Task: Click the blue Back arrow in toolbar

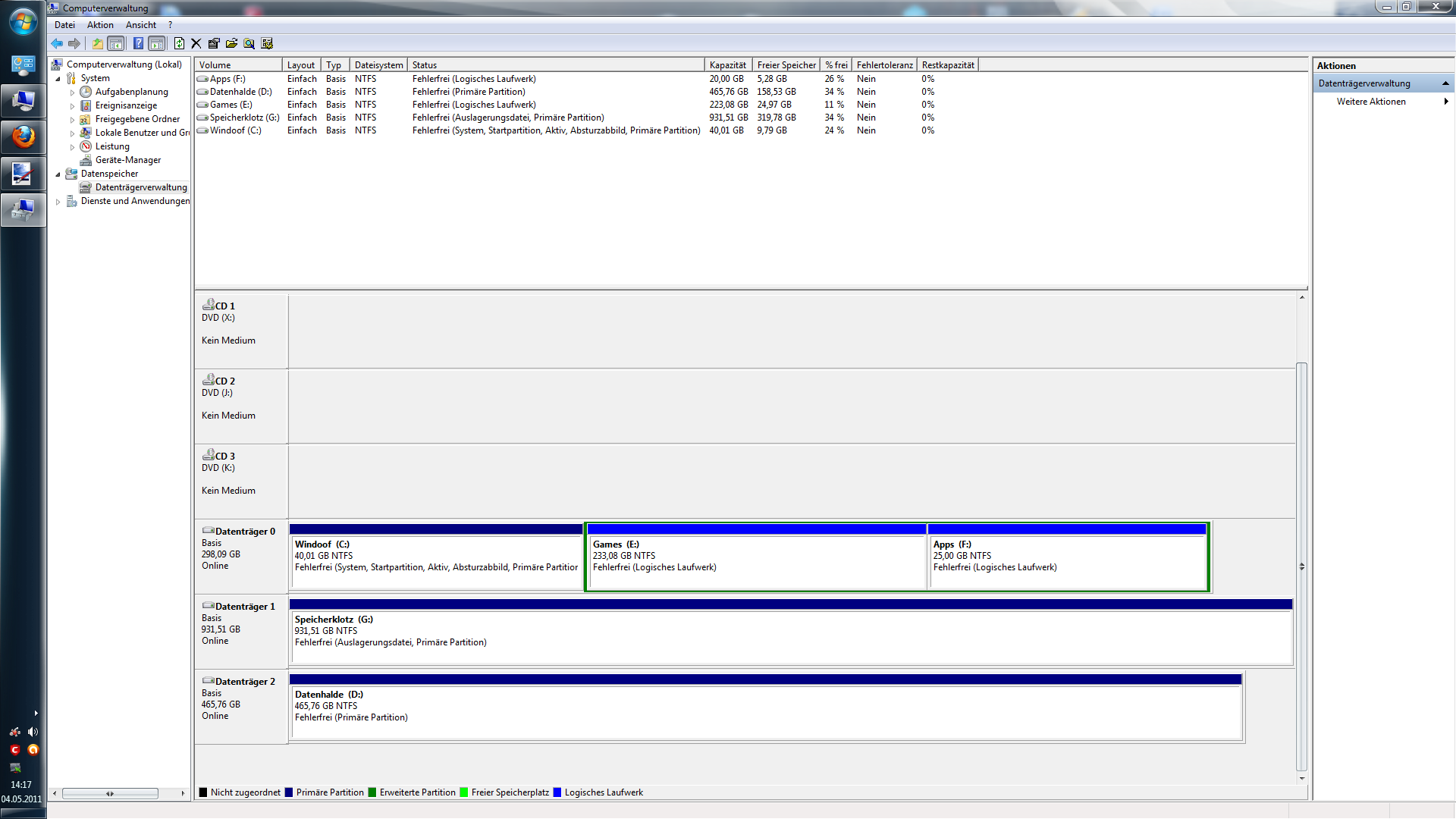Action: click(57, 44)
